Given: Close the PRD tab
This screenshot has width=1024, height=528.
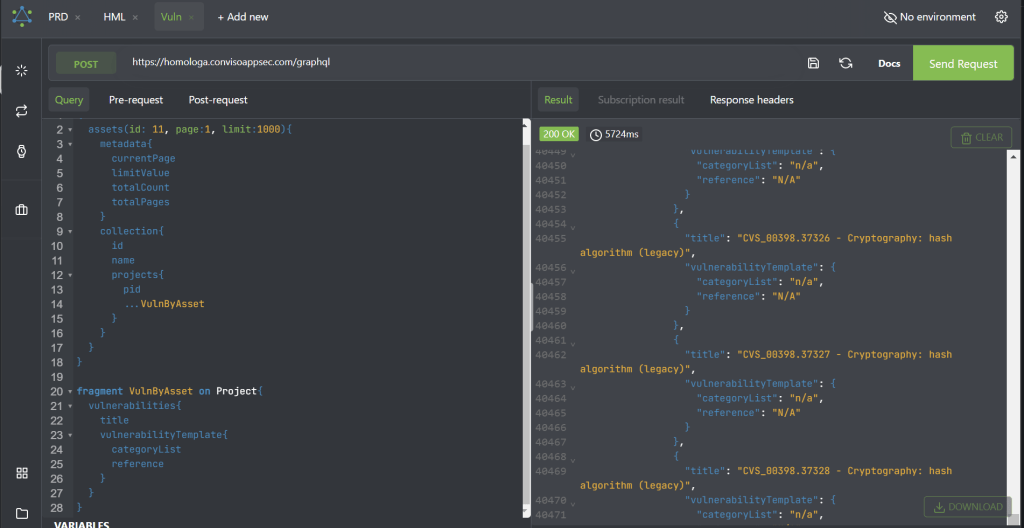Looking at the screenshot, I should click(78, 18).
